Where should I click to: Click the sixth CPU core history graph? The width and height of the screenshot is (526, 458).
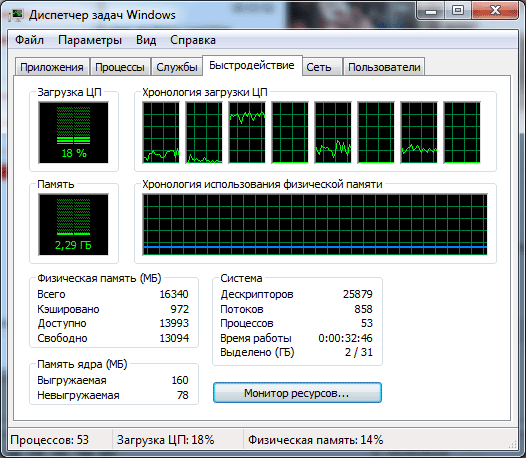coord(376,133)
